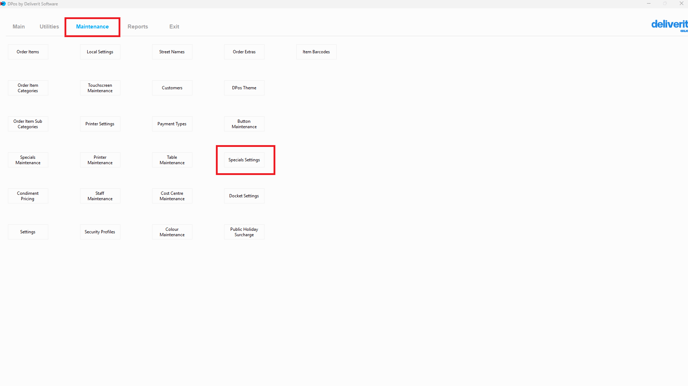Open Local Settings
Viewport: 688px width, 386px height.
click(100, 52)
